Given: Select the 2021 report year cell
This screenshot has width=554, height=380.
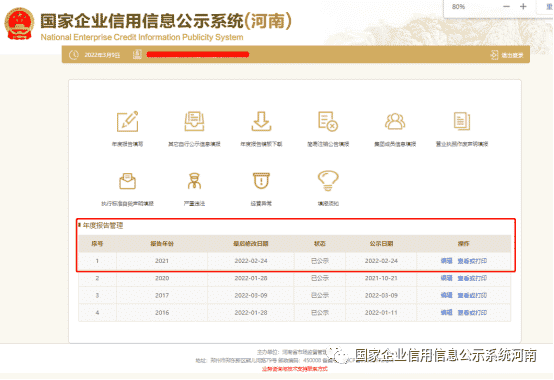Looking at the screenshot, I should coord(162,261).
